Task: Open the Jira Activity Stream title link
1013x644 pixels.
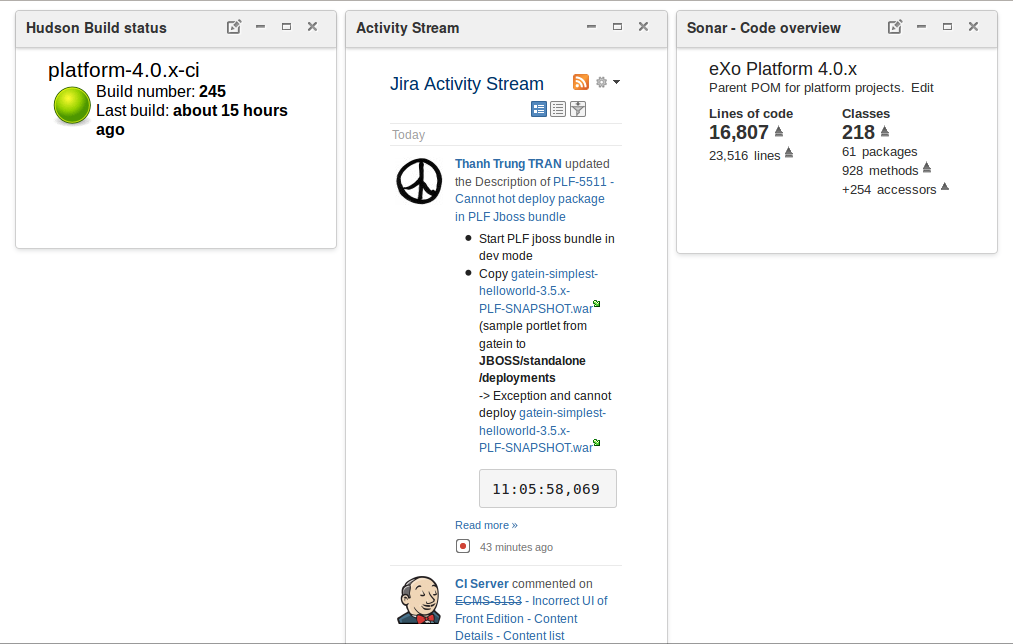Action: pyautogui.click(x=466, y=84)
